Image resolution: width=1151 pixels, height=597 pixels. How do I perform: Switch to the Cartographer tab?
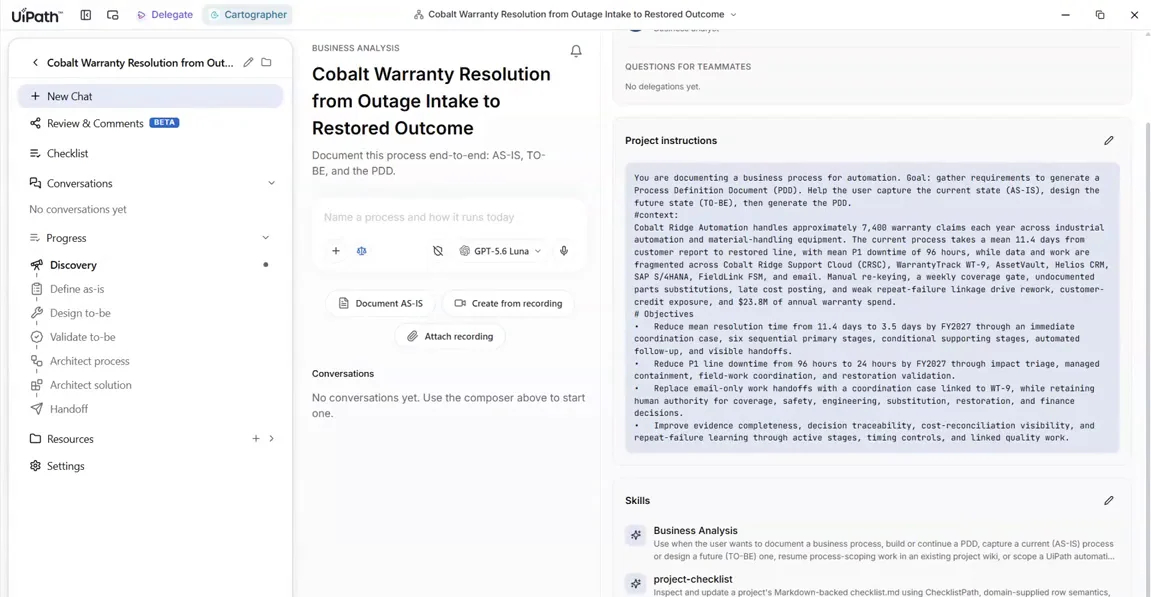tap(248, 15)
